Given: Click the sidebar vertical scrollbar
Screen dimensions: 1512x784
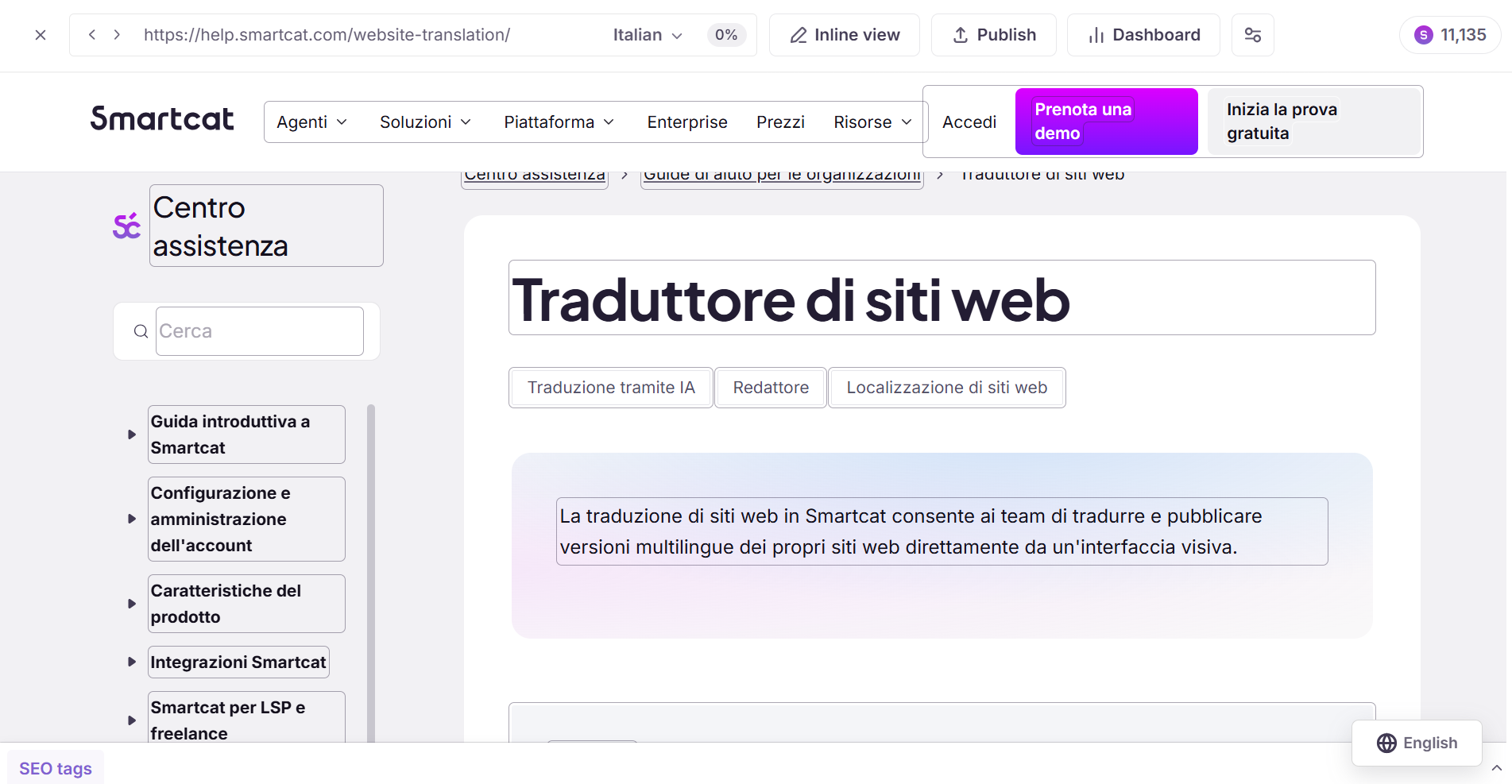Looking at the screenshot, I should 371,574.
